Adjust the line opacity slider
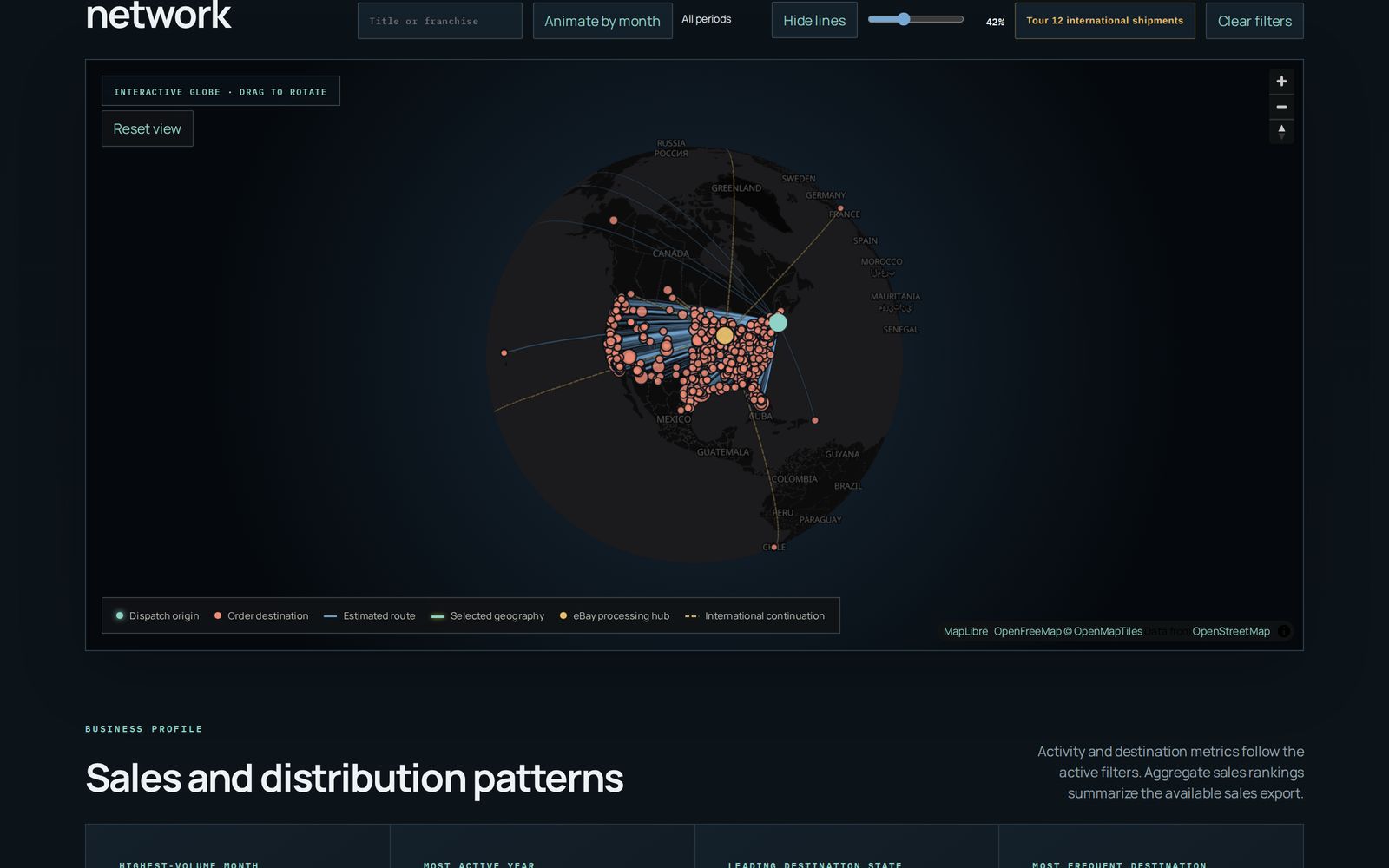This screenshot has height=868, width=1389. (916, 19)
